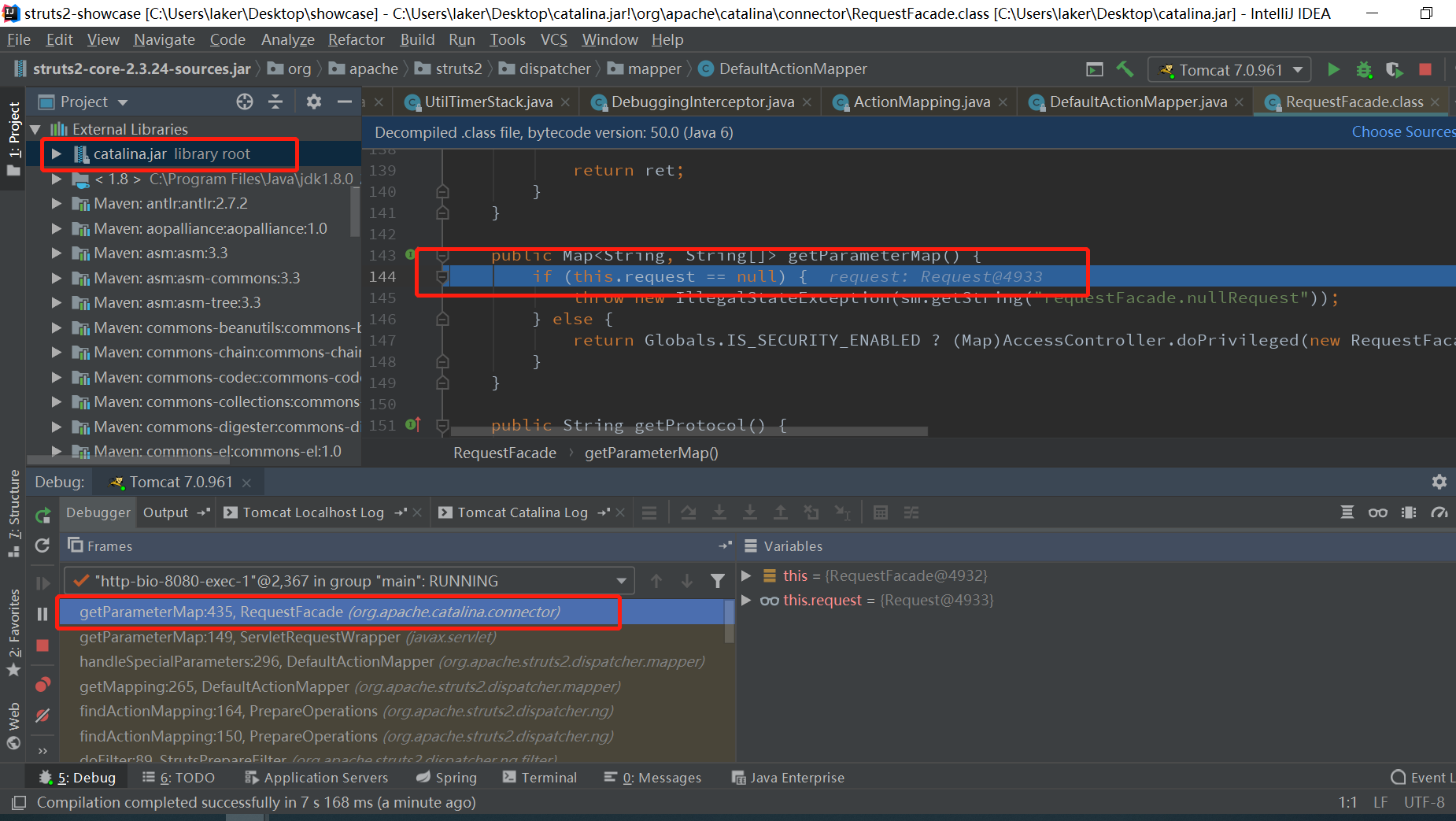Screen dimensions: 1456x821
Task: Open the Refactor menu
Action: point(356,39)
